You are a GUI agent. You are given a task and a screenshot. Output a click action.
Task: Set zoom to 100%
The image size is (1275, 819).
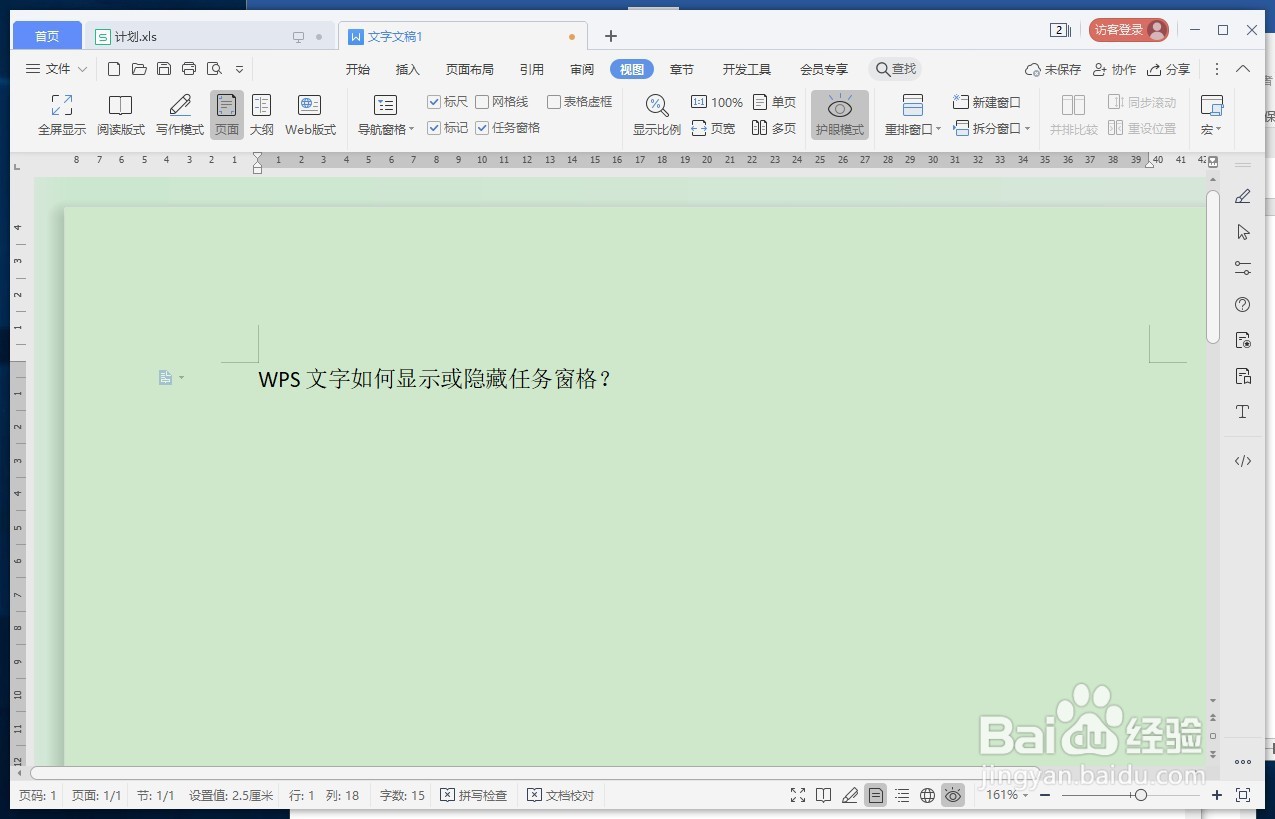tap(717, 102)
